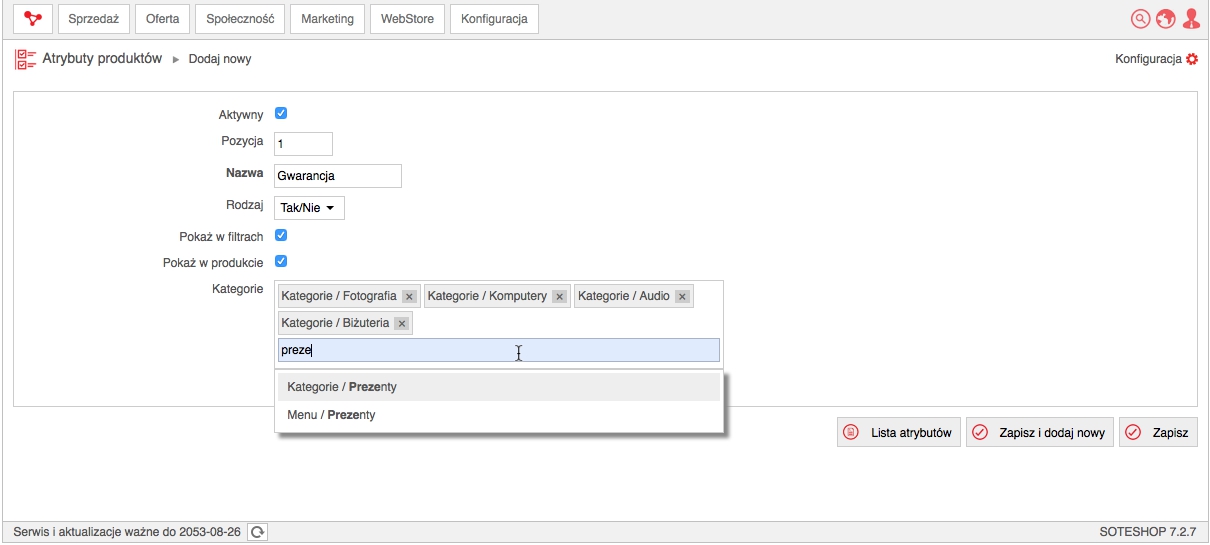Open the search magnifier icon
Image resolution: width=1210 pixels, height=545 pixels.
(1141, 19)
